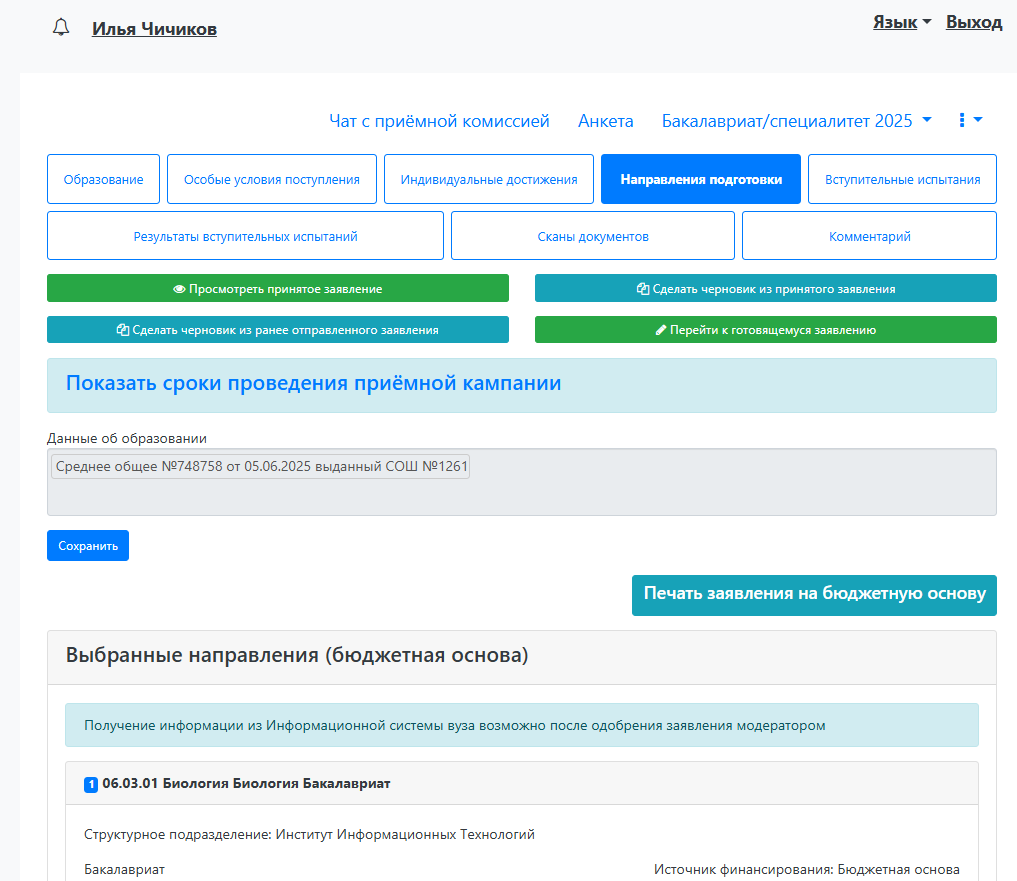Click Печать заявления на бюджетную основу
The height and width of the screenshot is (881, 1017).
pyautogui.click(x=814, y=594)
